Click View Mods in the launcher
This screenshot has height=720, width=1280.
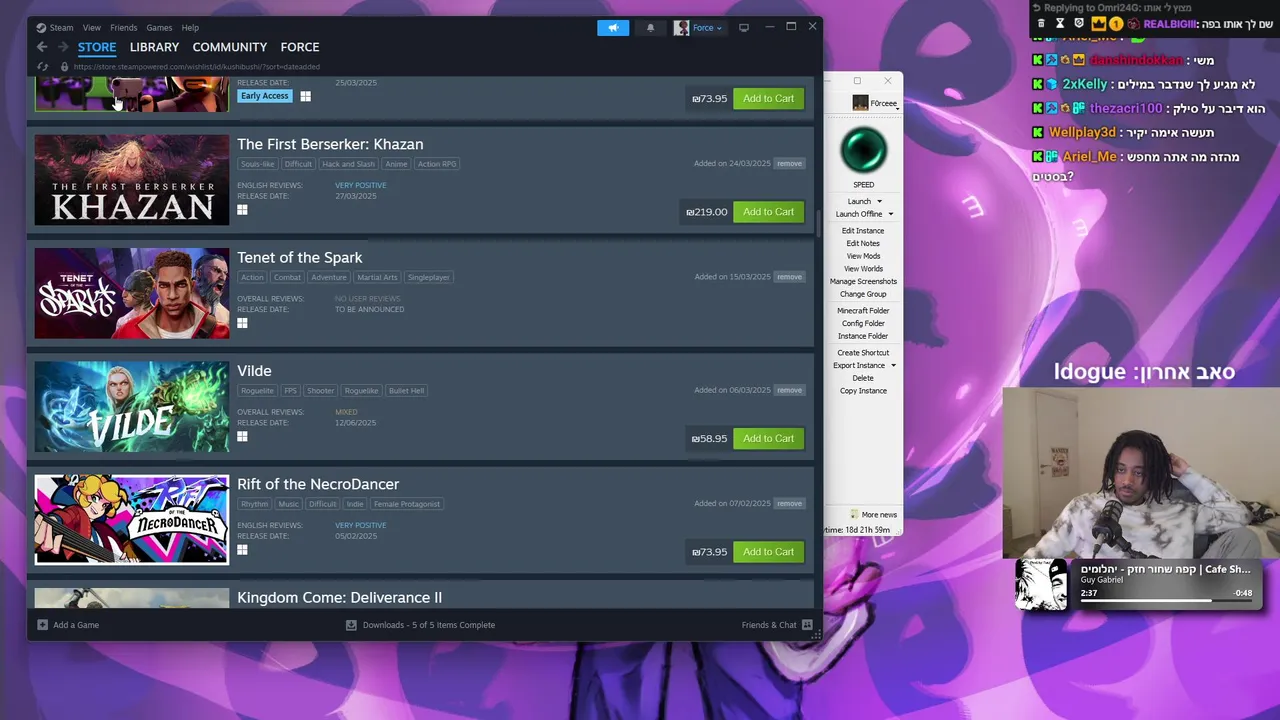click(x=863, y=256)
